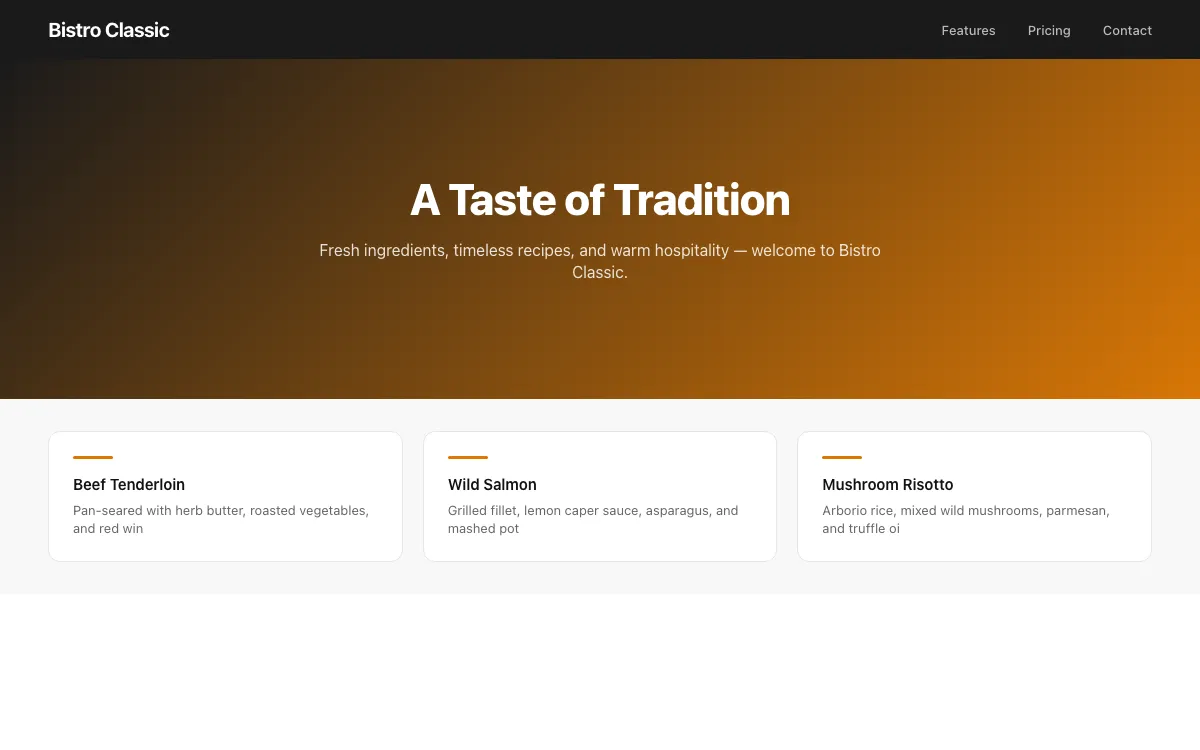Click the orange accent bar above Mushroom Risotto
1200x750 pixels.
[842, 457]
